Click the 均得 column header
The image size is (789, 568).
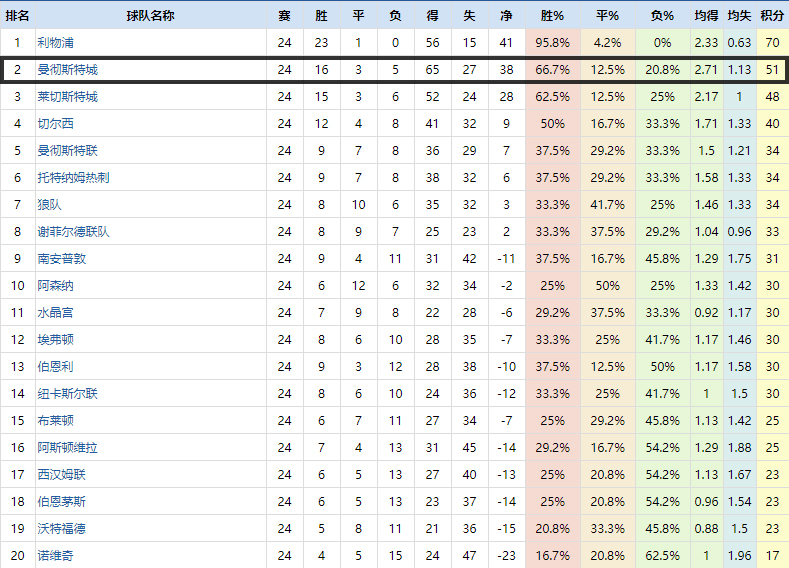pos(706,16)
